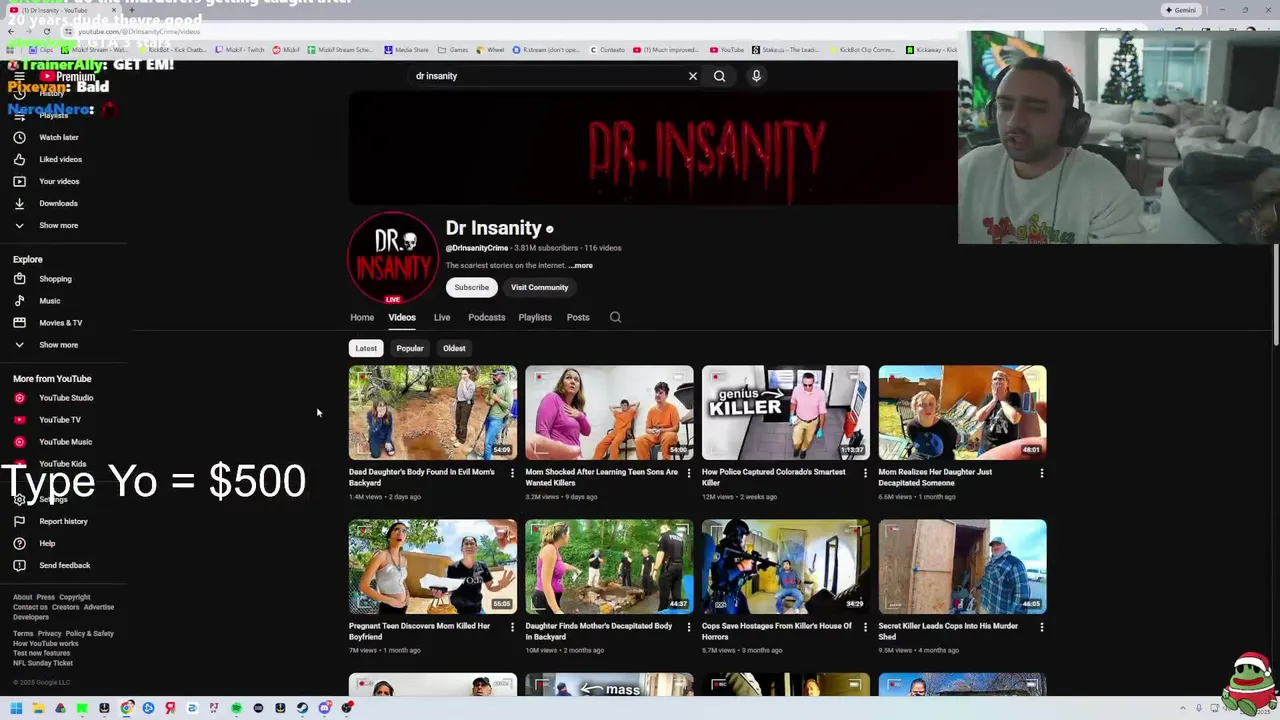Screen dimensions: 1280x720
Task: Play the genius KILLER thumbnail video
Action: [786, 412]
